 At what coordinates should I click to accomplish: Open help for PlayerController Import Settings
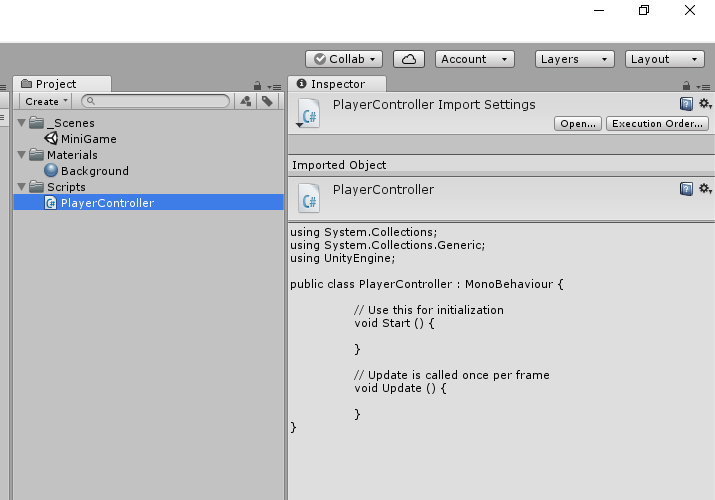(x=686, y=104)
